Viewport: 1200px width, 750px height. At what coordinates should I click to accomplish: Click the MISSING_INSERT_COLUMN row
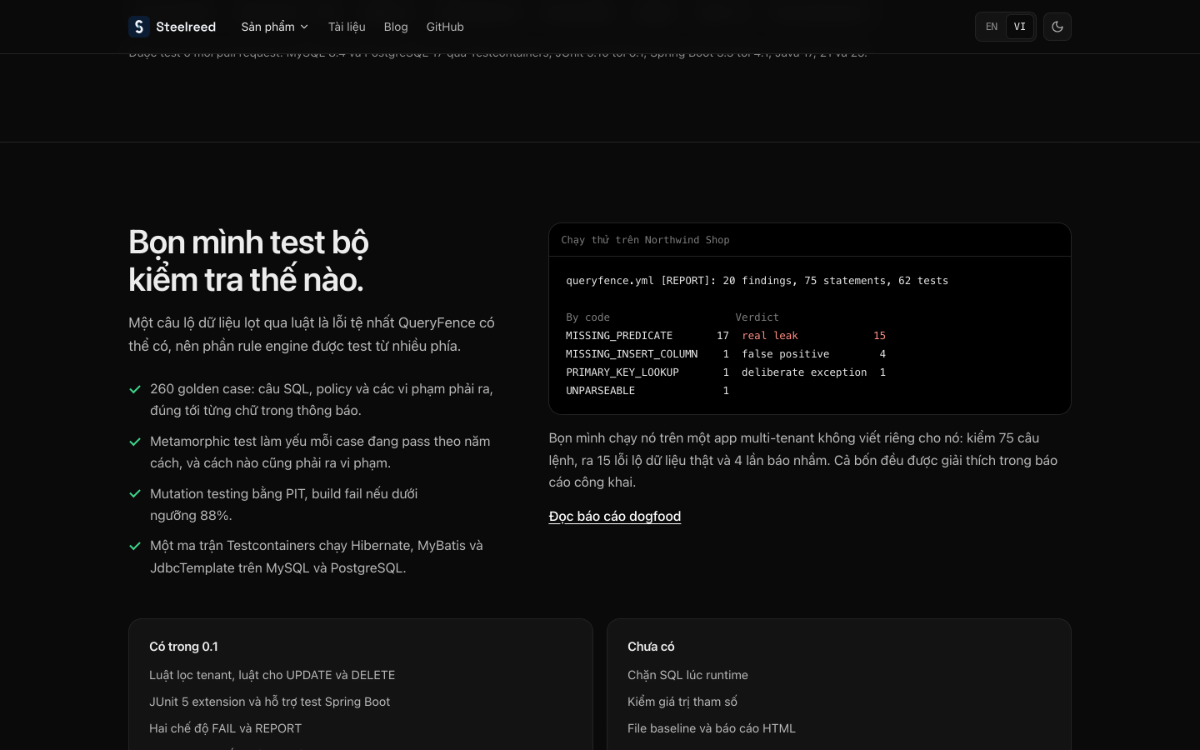click(x=726, y=354)
